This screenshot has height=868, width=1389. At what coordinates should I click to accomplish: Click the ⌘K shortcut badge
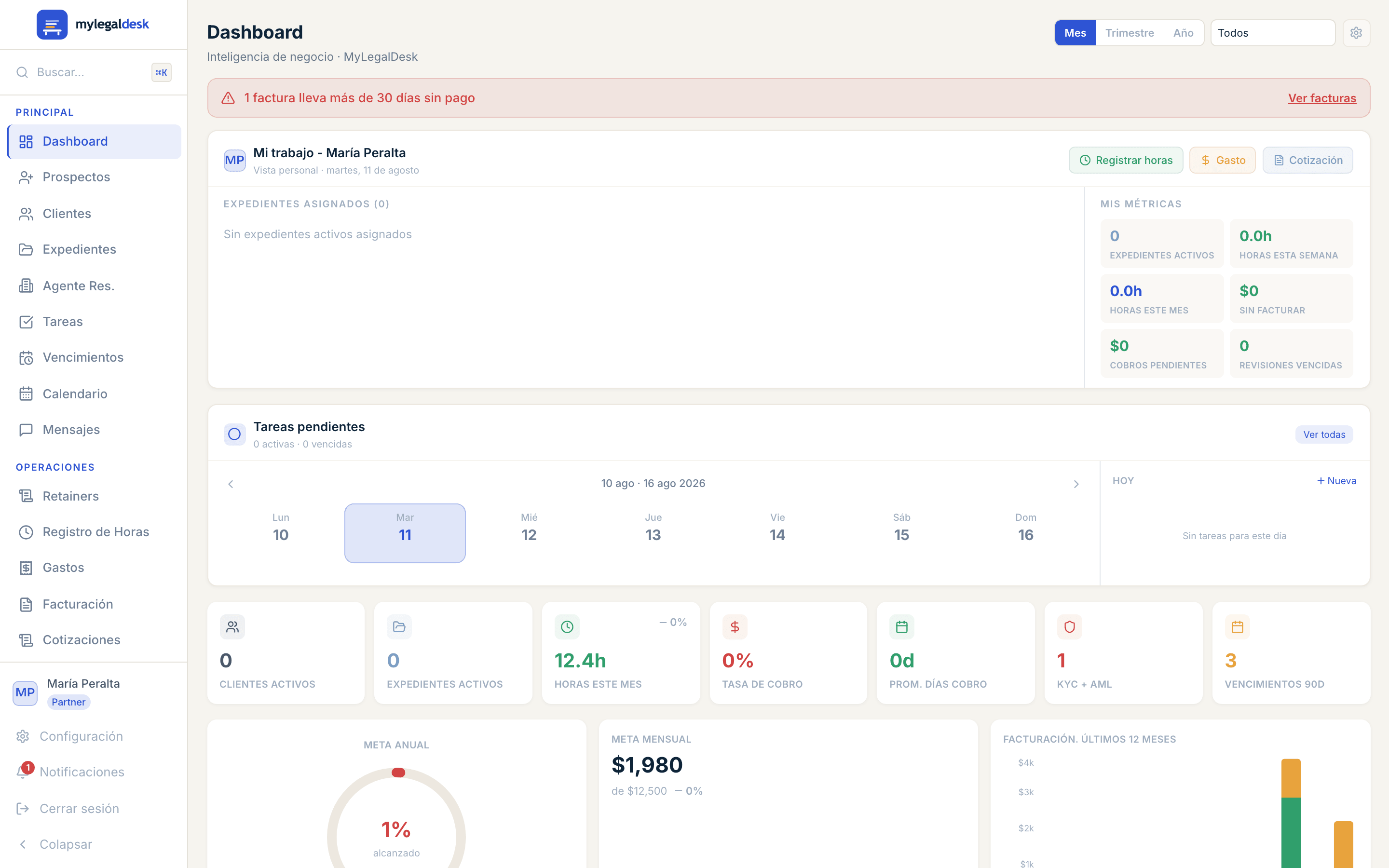click(161, 72)
